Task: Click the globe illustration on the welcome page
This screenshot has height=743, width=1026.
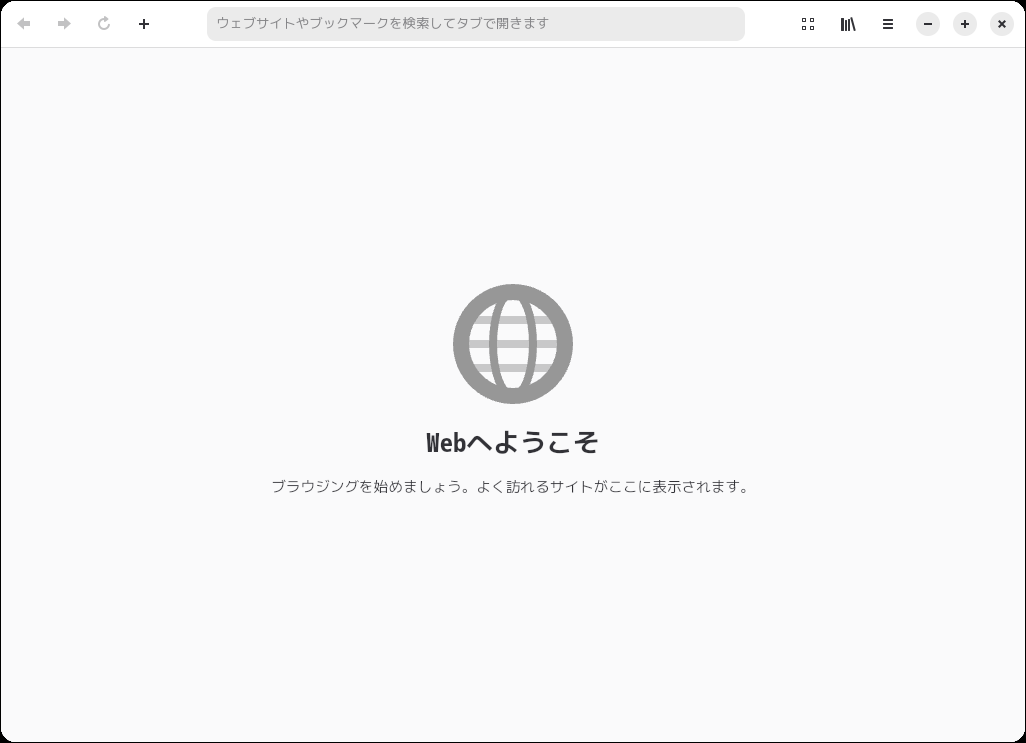Action: [513, 343]
